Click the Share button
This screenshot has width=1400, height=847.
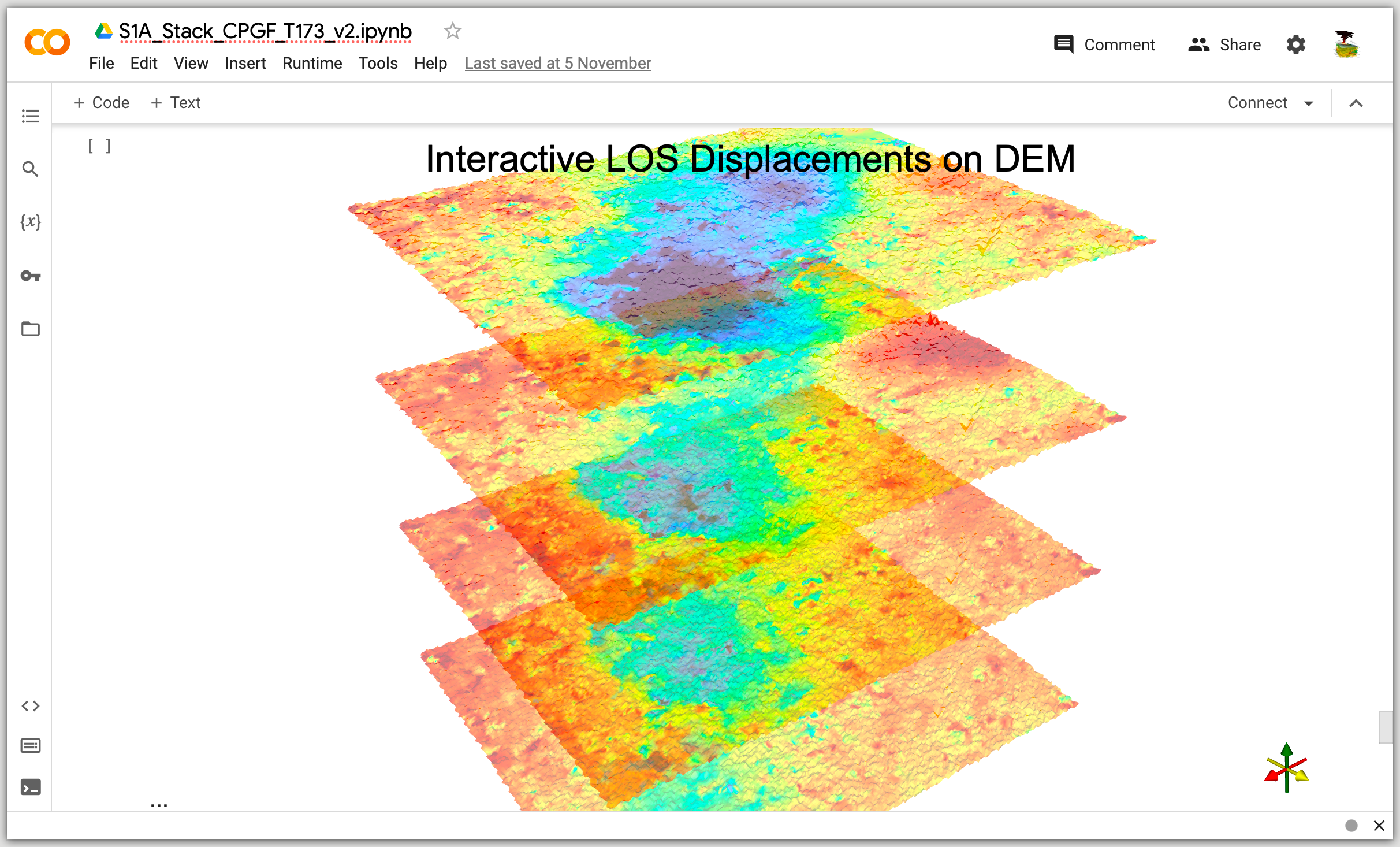(1224, 44)
